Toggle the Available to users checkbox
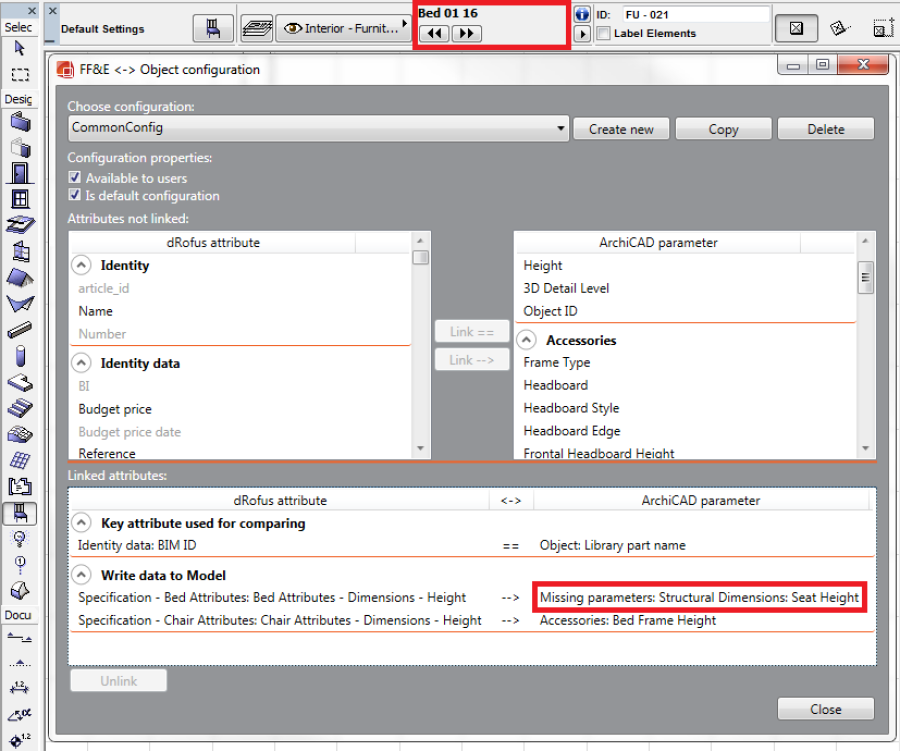The image size is (900, 751). pos(74,178)
